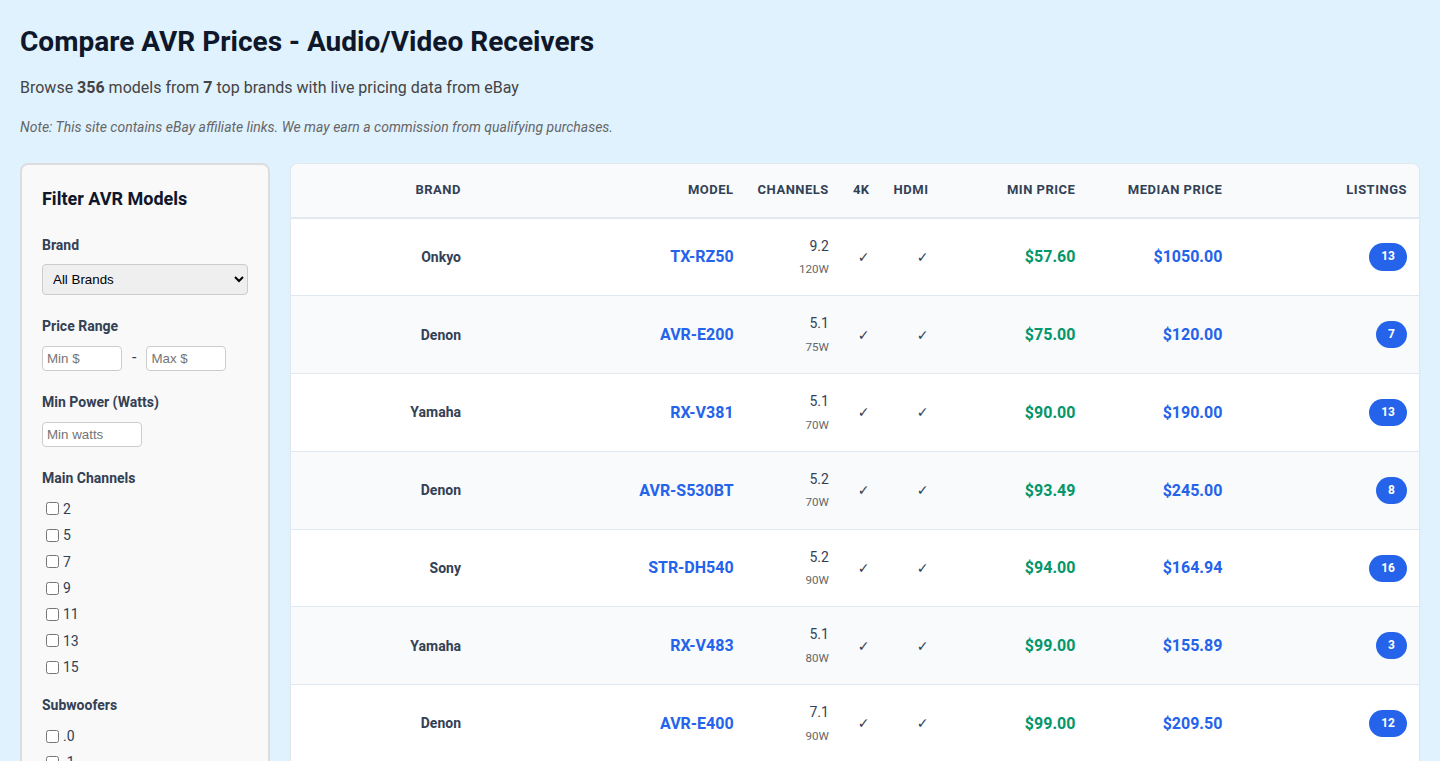
Task: Check the 7 main channels checkbox
Action: [52, 562]
